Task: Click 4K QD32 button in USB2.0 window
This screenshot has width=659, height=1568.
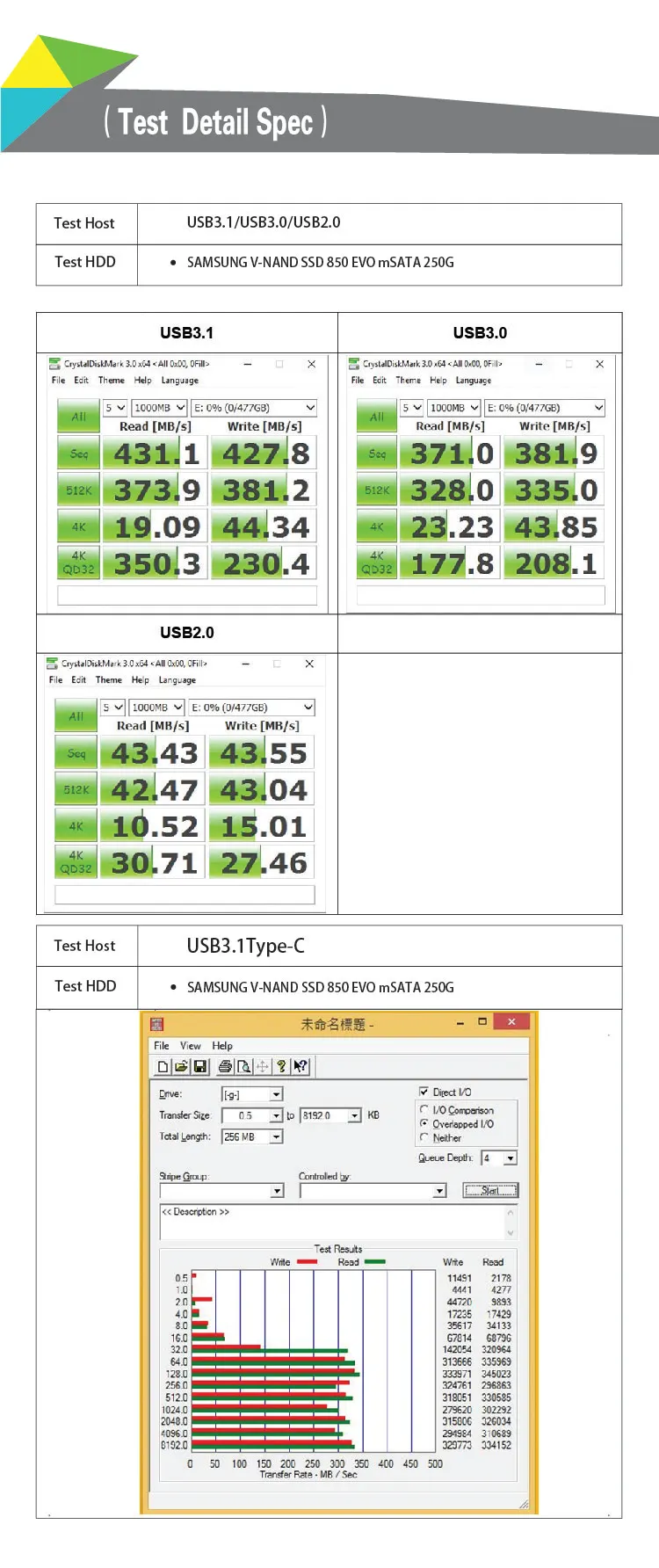Action: [76, 862]
